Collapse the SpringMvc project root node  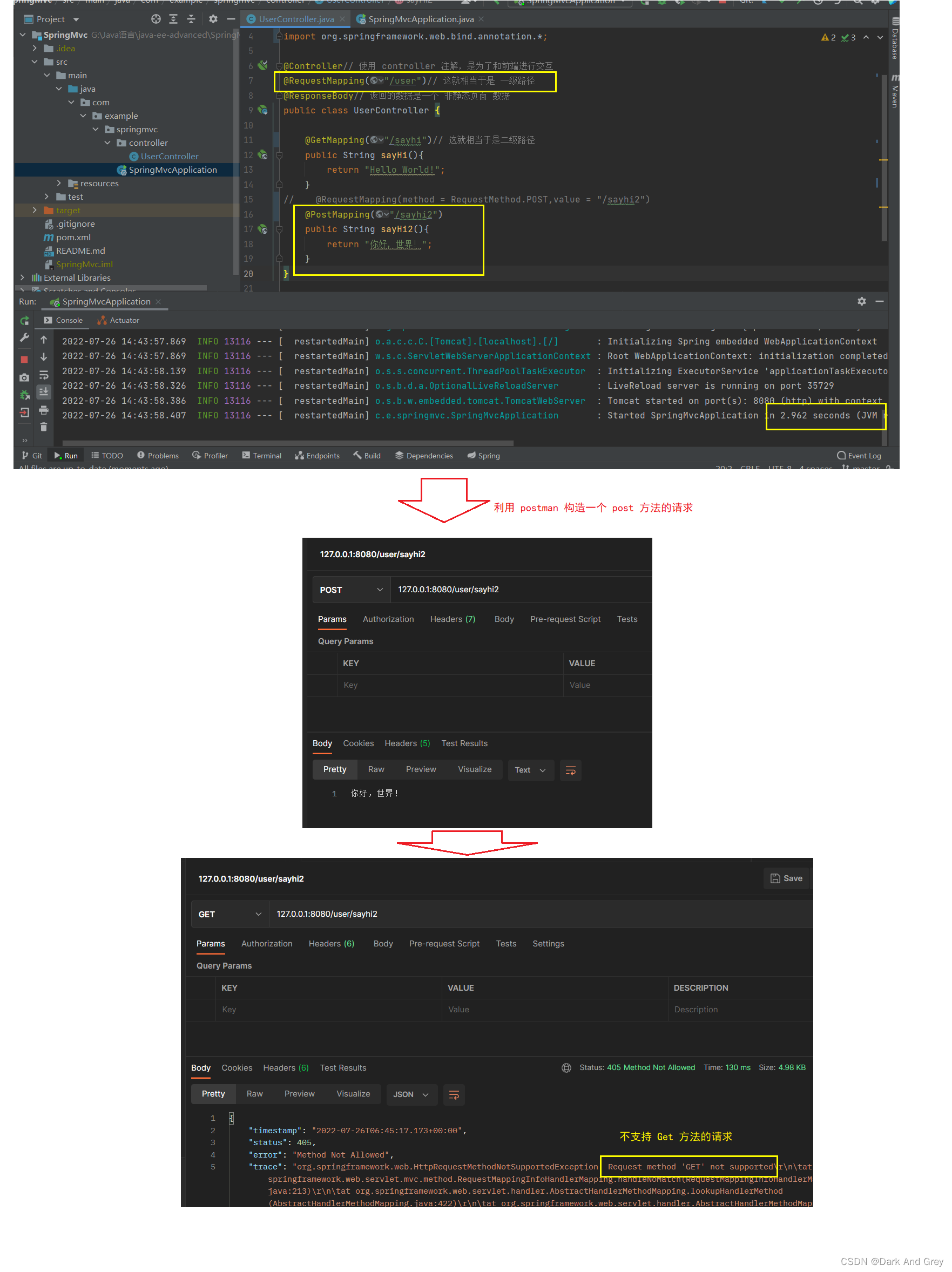[23, 35]
